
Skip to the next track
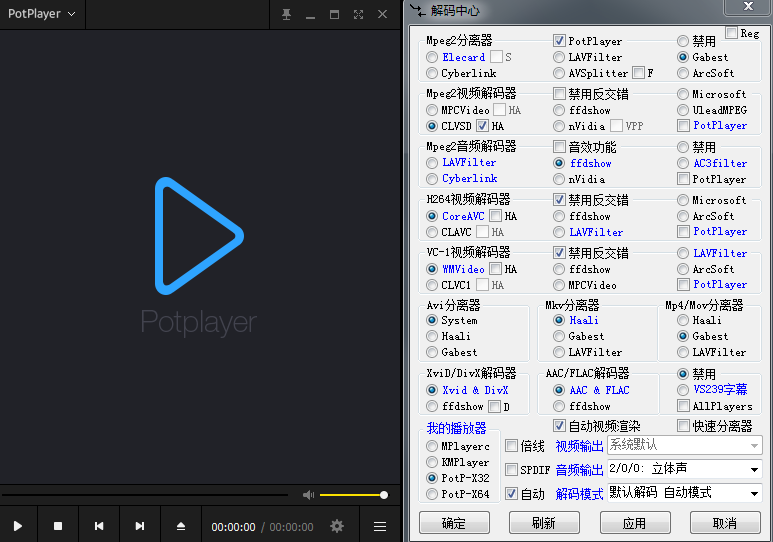tap(140, 526)
